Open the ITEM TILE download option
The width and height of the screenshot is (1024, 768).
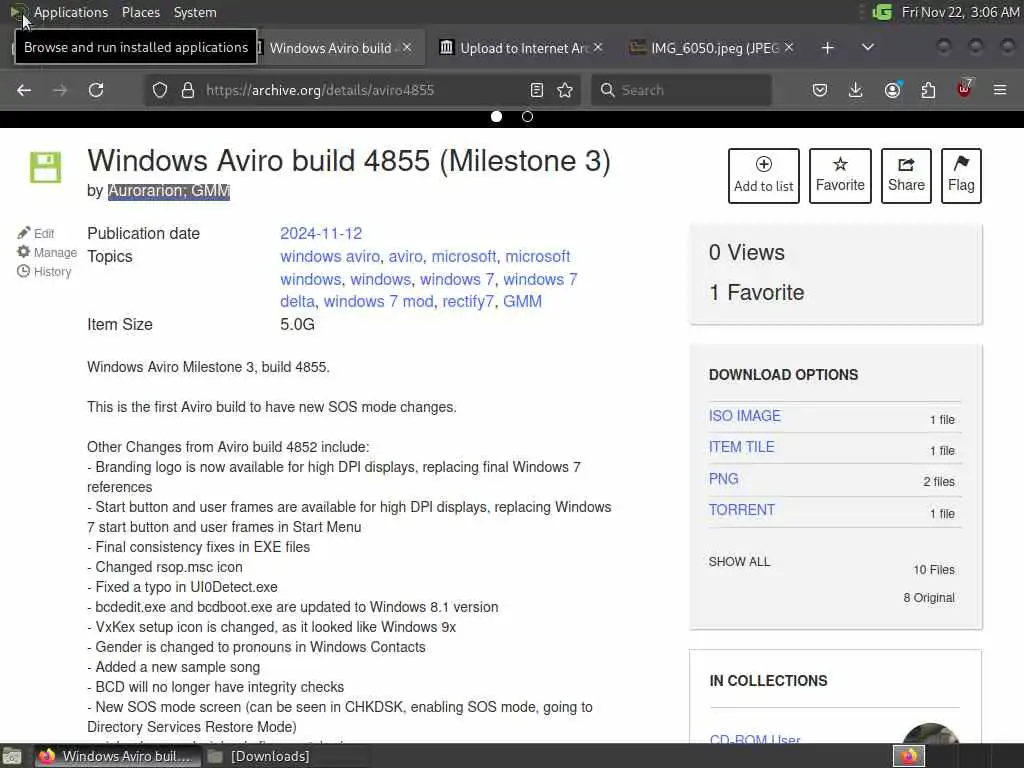coord(741,447)
